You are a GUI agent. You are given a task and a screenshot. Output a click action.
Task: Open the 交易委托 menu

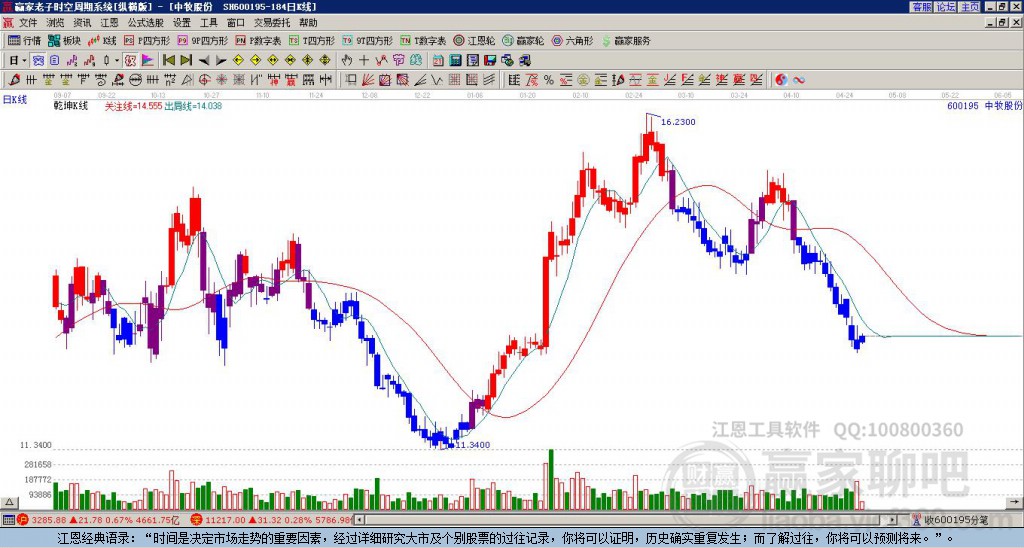coord(272,23)
